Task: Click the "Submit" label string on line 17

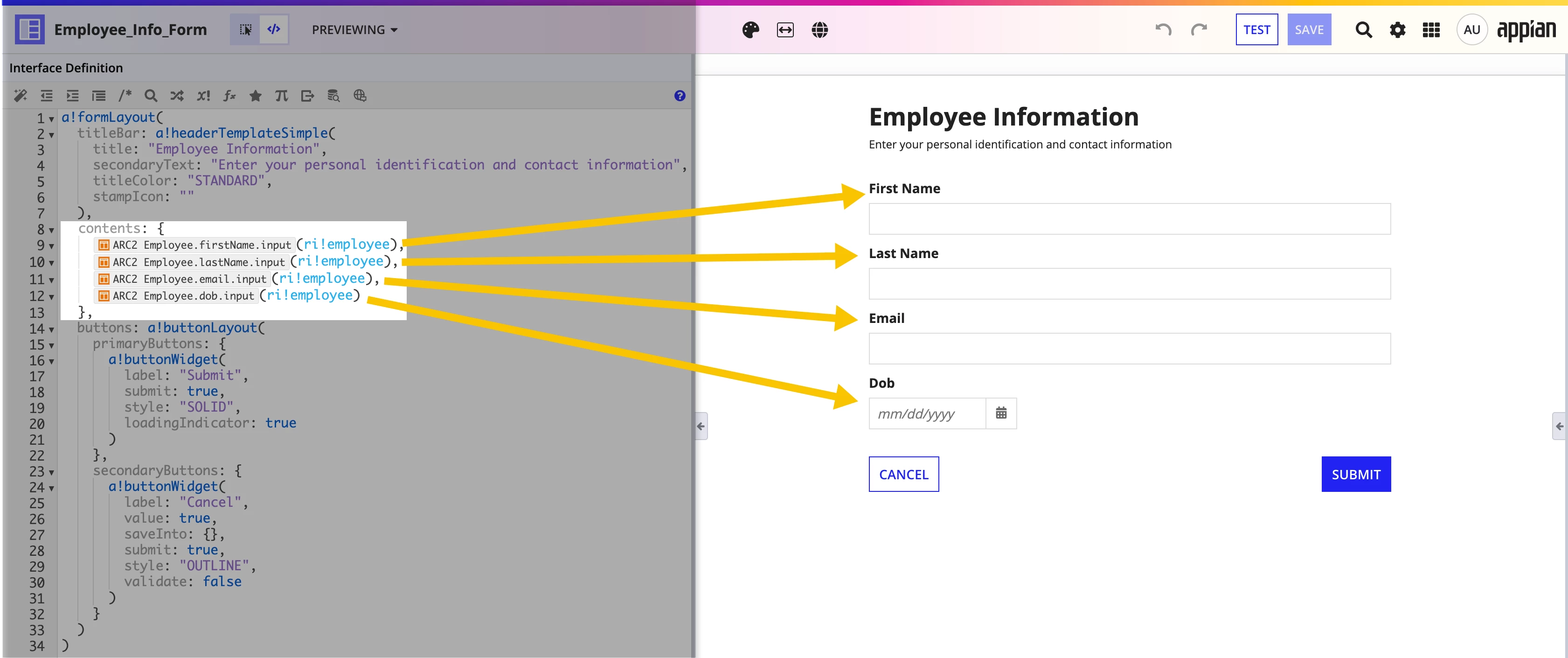Action: pos(210,375)
